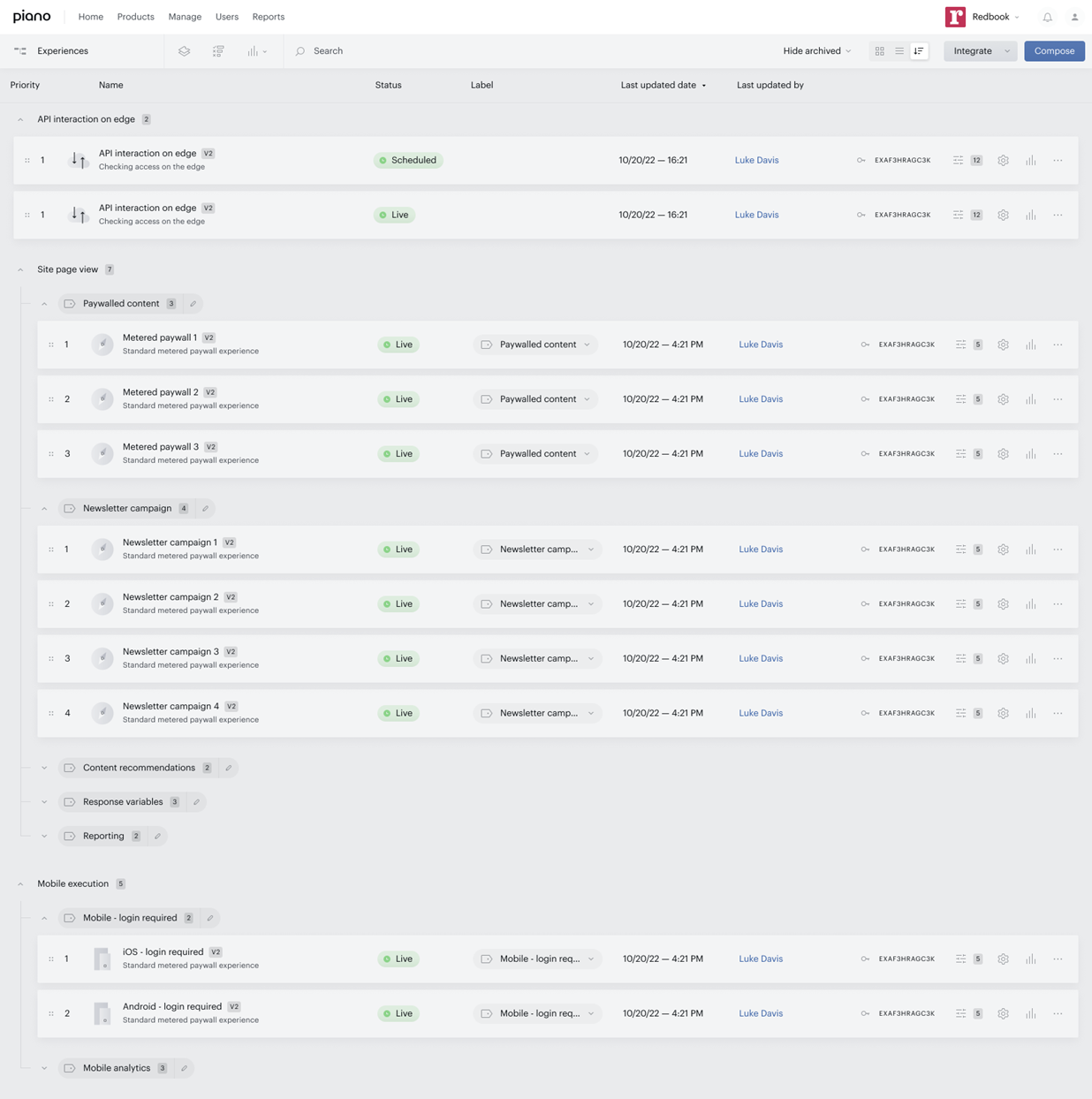Image resolution: width=1092 pixels, height=1099 pixels.
Task: Open analytics chart icon for Newsletter campaign 2
Action: 1030,604
